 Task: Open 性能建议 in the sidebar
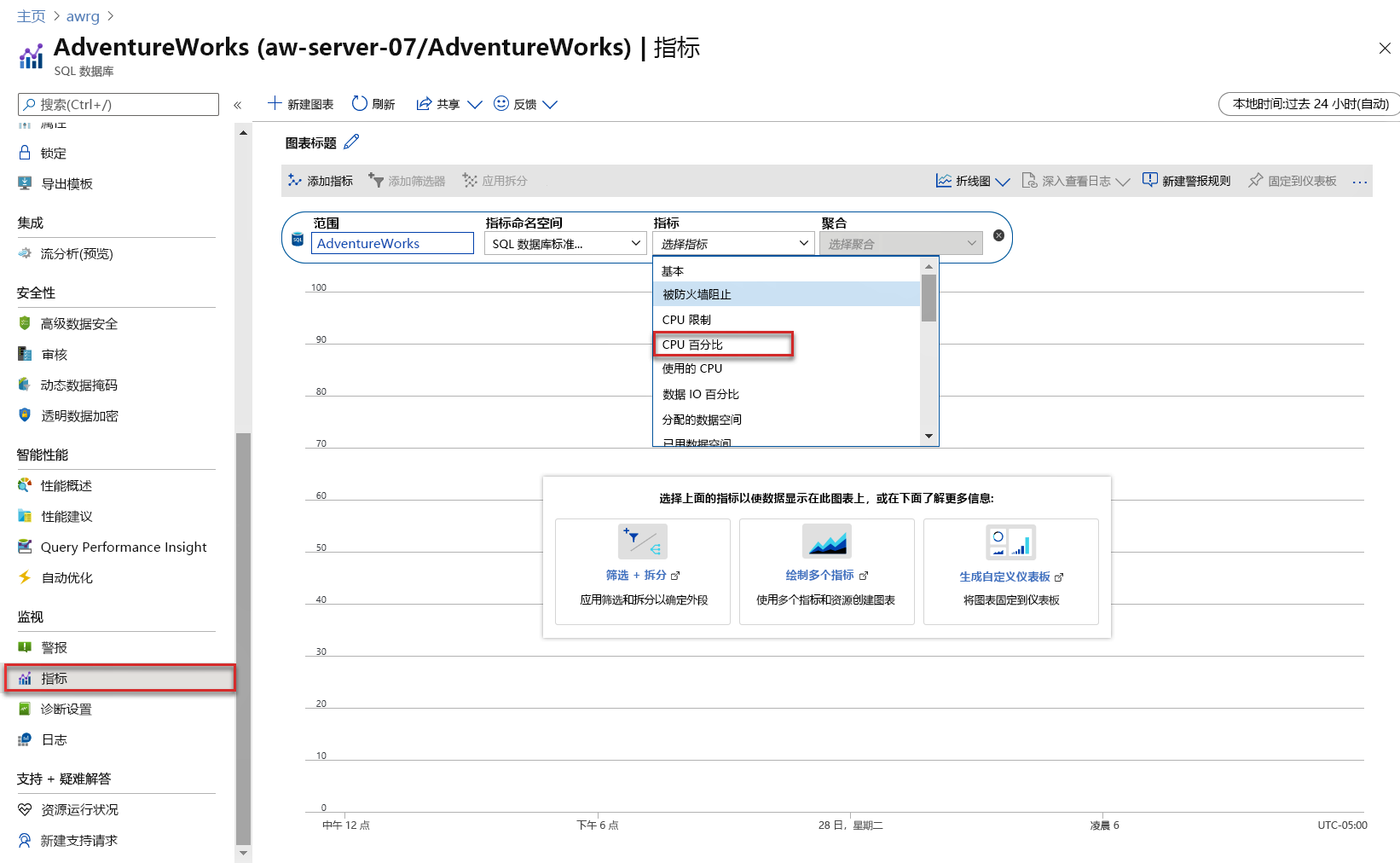click(67, 516)
